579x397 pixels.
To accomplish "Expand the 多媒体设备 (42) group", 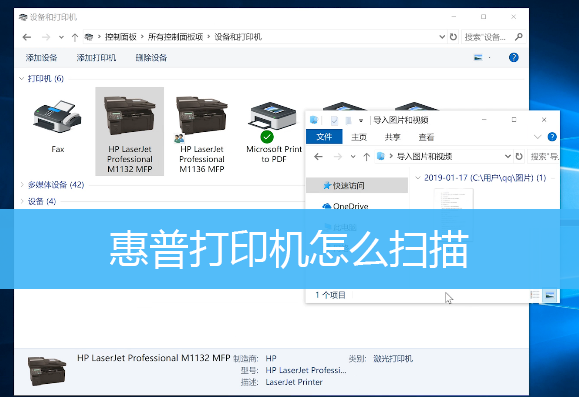I will (x=22, y=185).
